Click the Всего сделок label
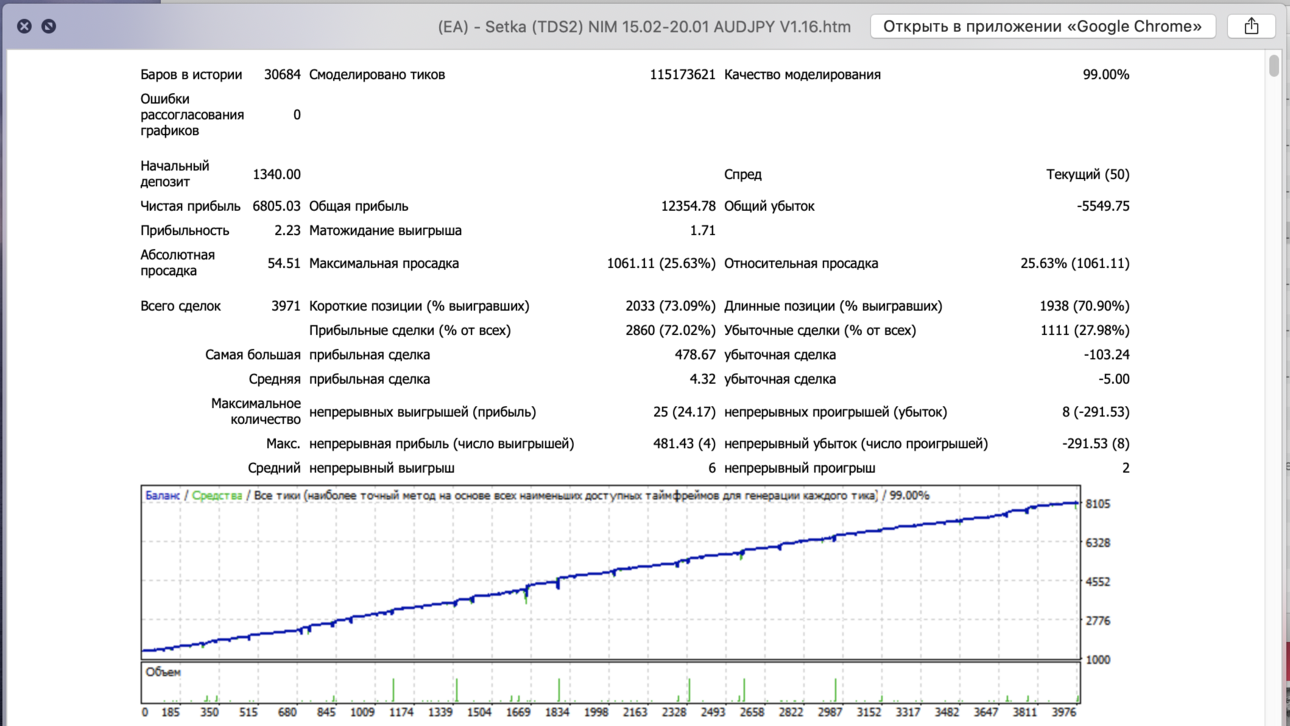1290x726 pixels. tap(180, 306)
